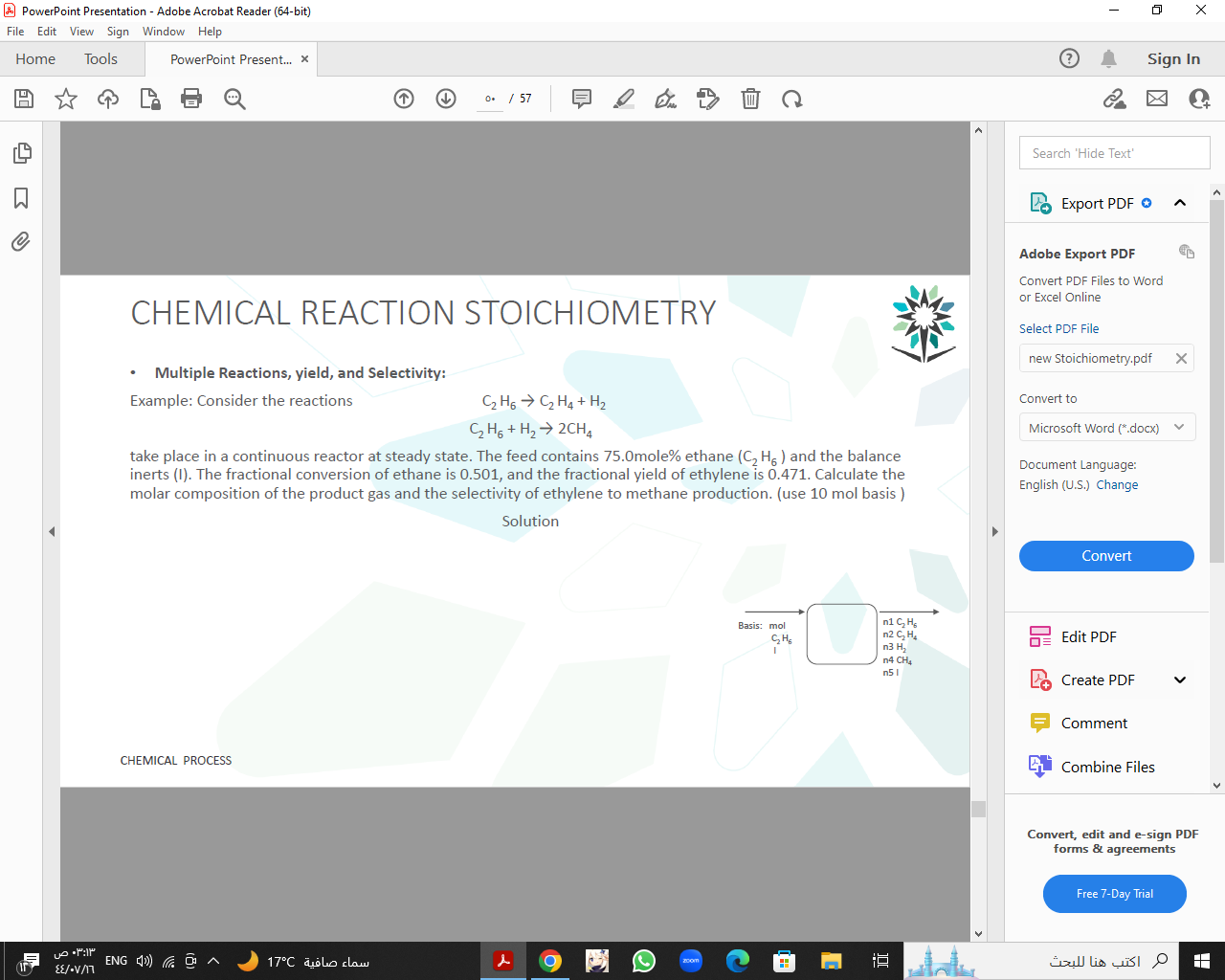Select the zoom out magnifier
This screenshot has height=980, width=1225.
[x=234, y=99]
